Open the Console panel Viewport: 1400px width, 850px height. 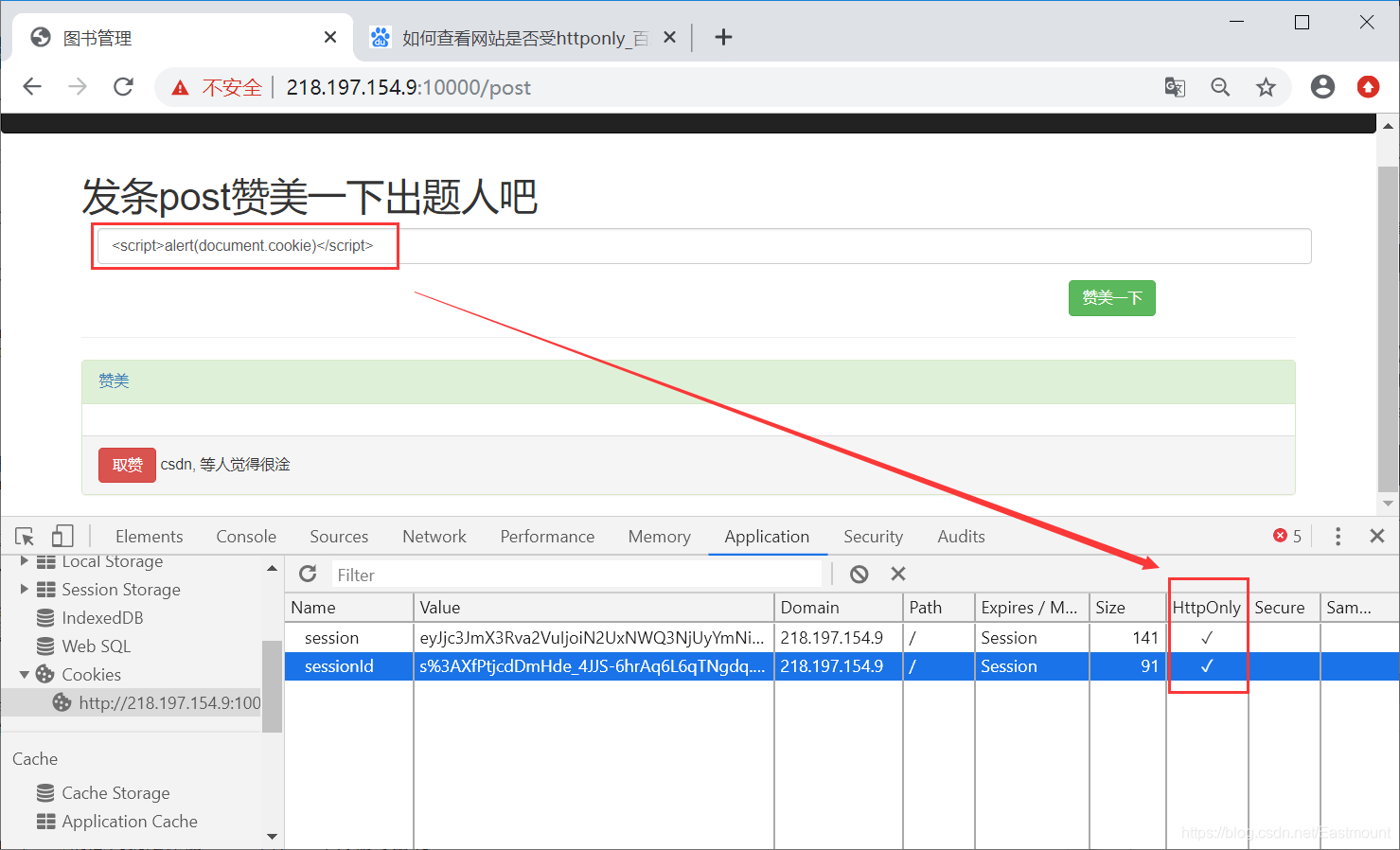point(246,537)
